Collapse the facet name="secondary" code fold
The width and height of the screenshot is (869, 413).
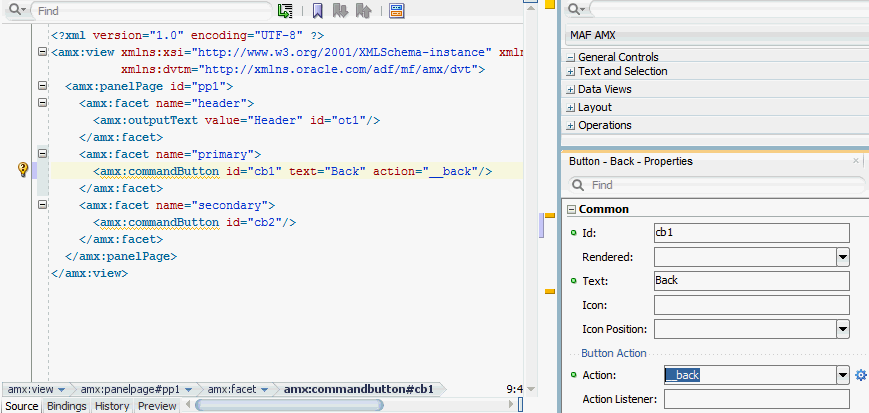[42, 205]
